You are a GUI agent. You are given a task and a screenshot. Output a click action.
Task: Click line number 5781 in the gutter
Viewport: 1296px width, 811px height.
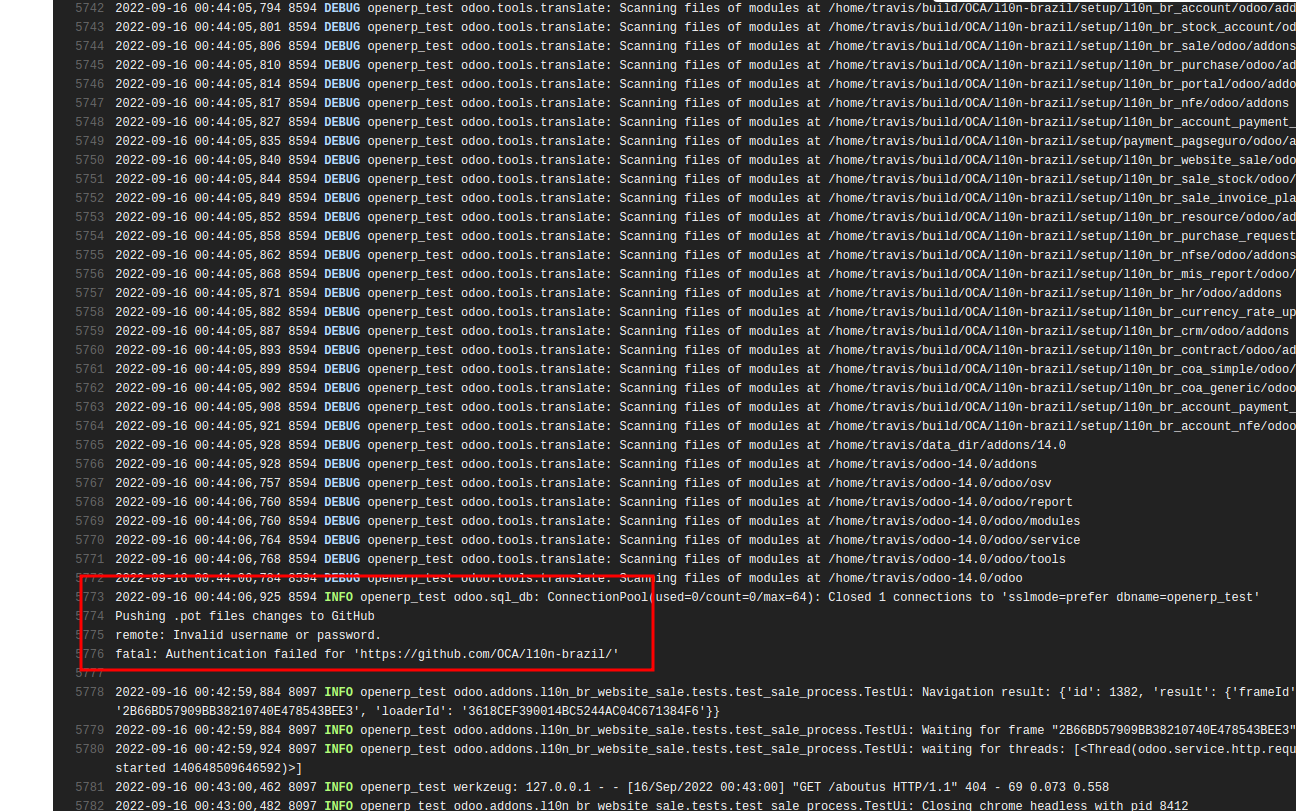click(x=89, y=787)
